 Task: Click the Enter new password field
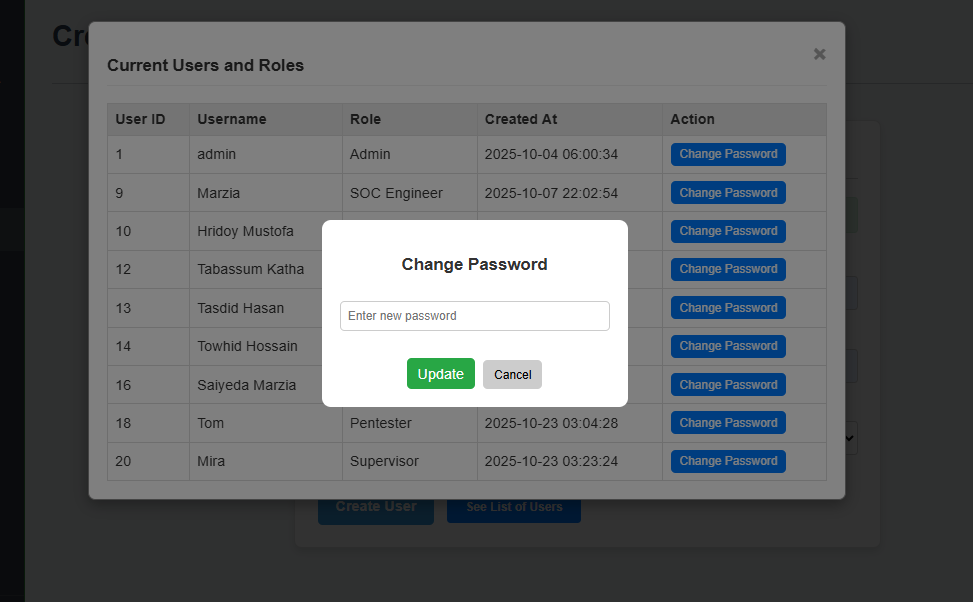point(474,316)
